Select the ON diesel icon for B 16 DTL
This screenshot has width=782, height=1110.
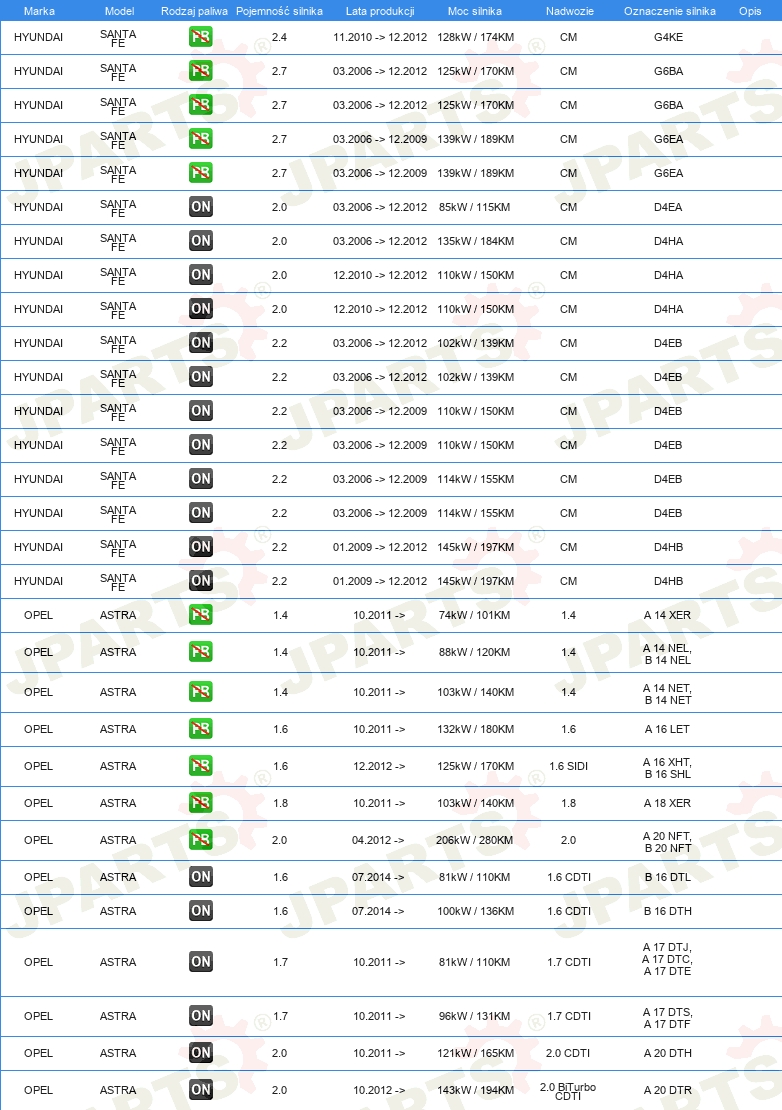point(201,877)
